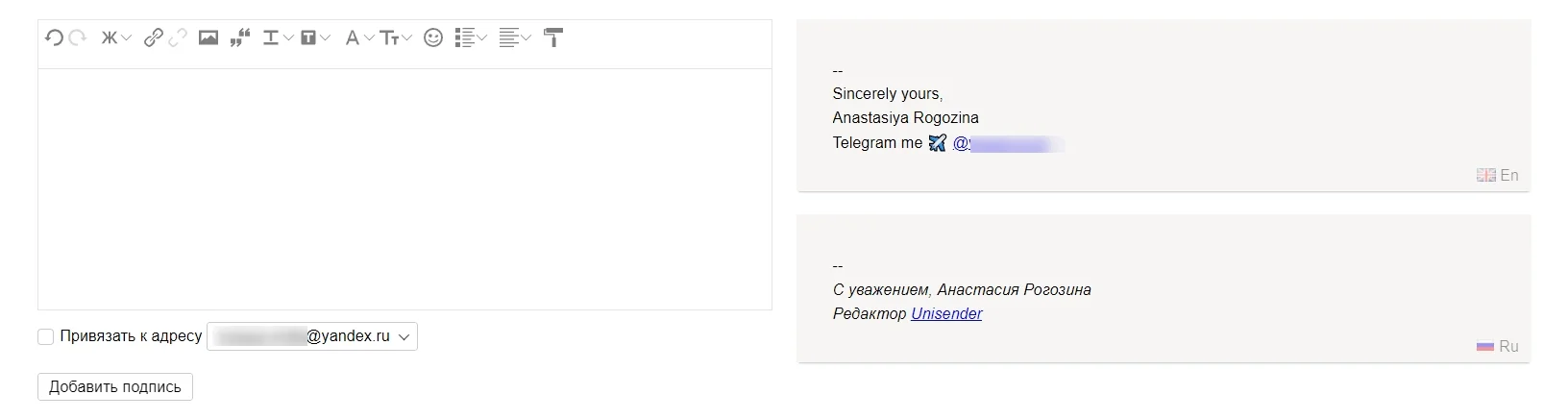
Task: Expand the @yandex.ru address dropdown
Action: [312, 336]
